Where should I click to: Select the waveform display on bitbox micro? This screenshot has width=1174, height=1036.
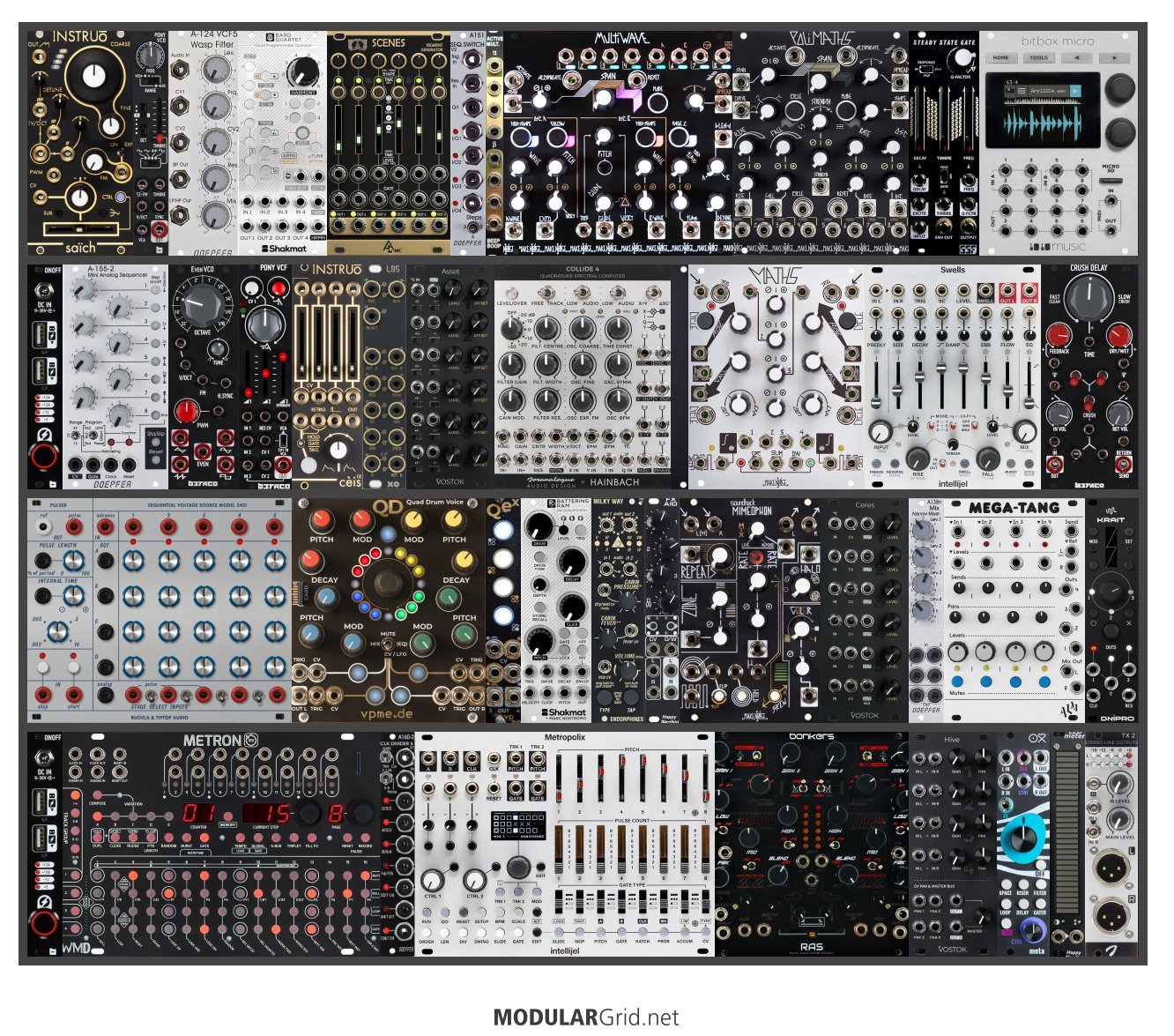click(x=1044, y=110)
